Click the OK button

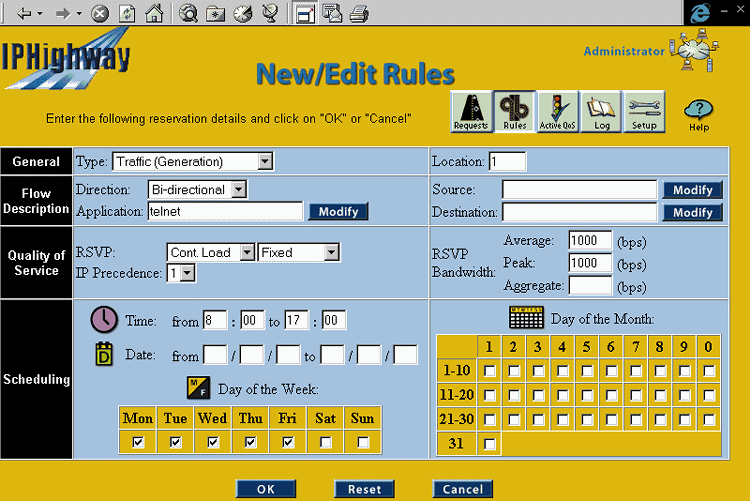[x=266, y=489]
